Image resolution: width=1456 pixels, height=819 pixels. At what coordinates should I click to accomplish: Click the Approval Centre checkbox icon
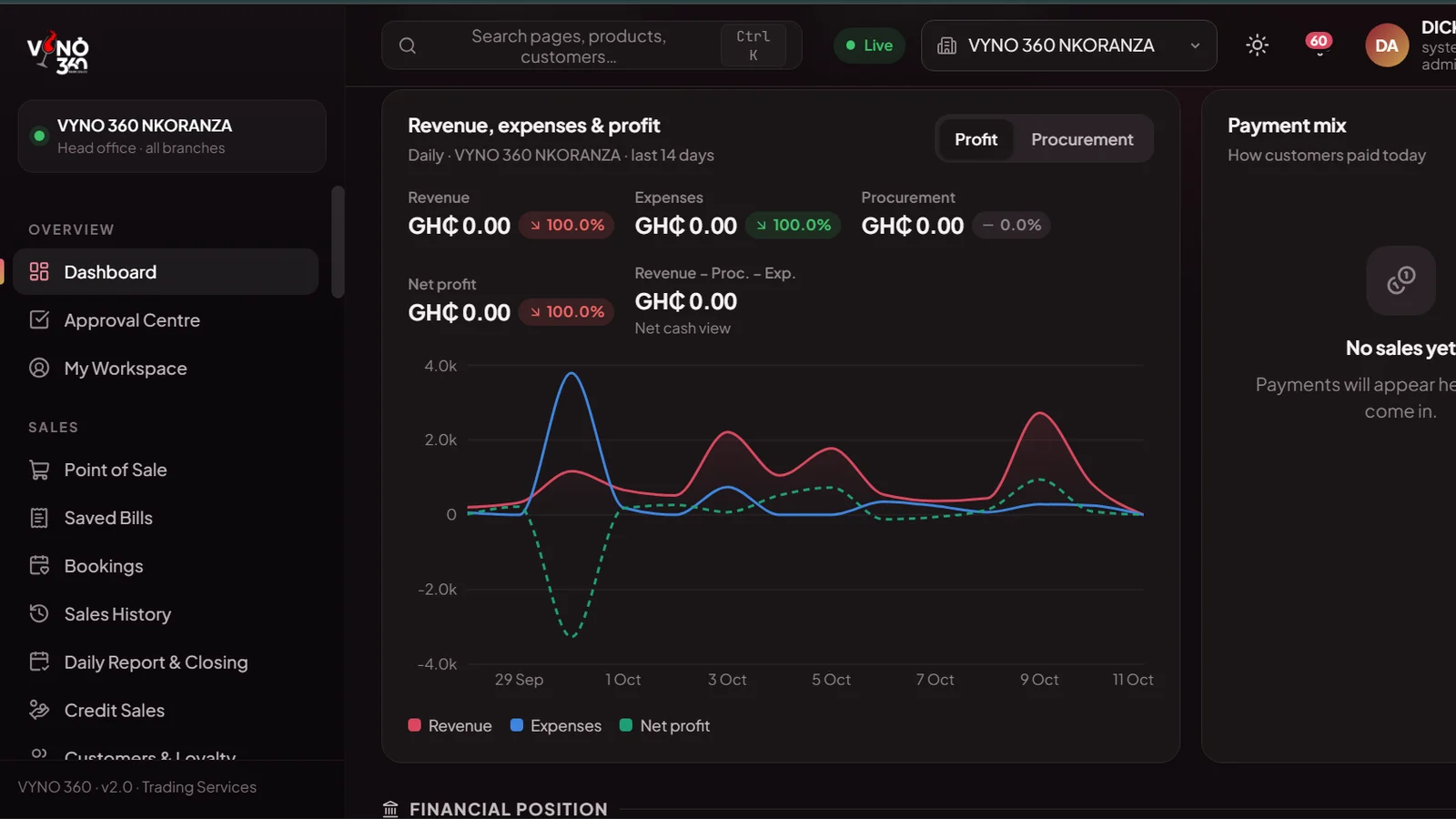pyautogui.click(x=39, y=319)
